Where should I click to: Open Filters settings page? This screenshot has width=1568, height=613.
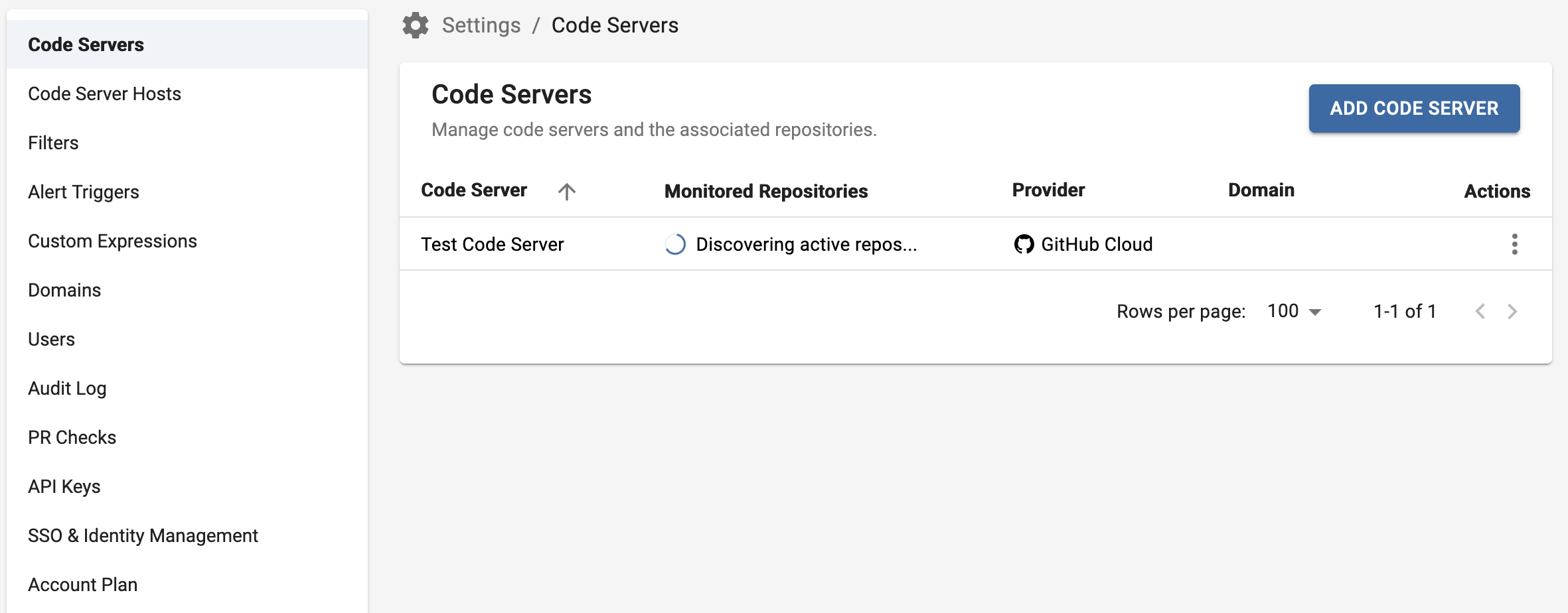coord(187,143)
